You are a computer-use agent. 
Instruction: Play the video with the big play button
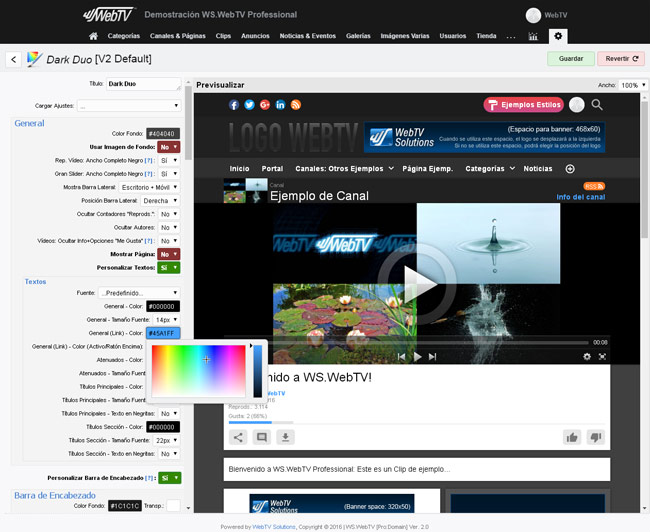point(417,284)
